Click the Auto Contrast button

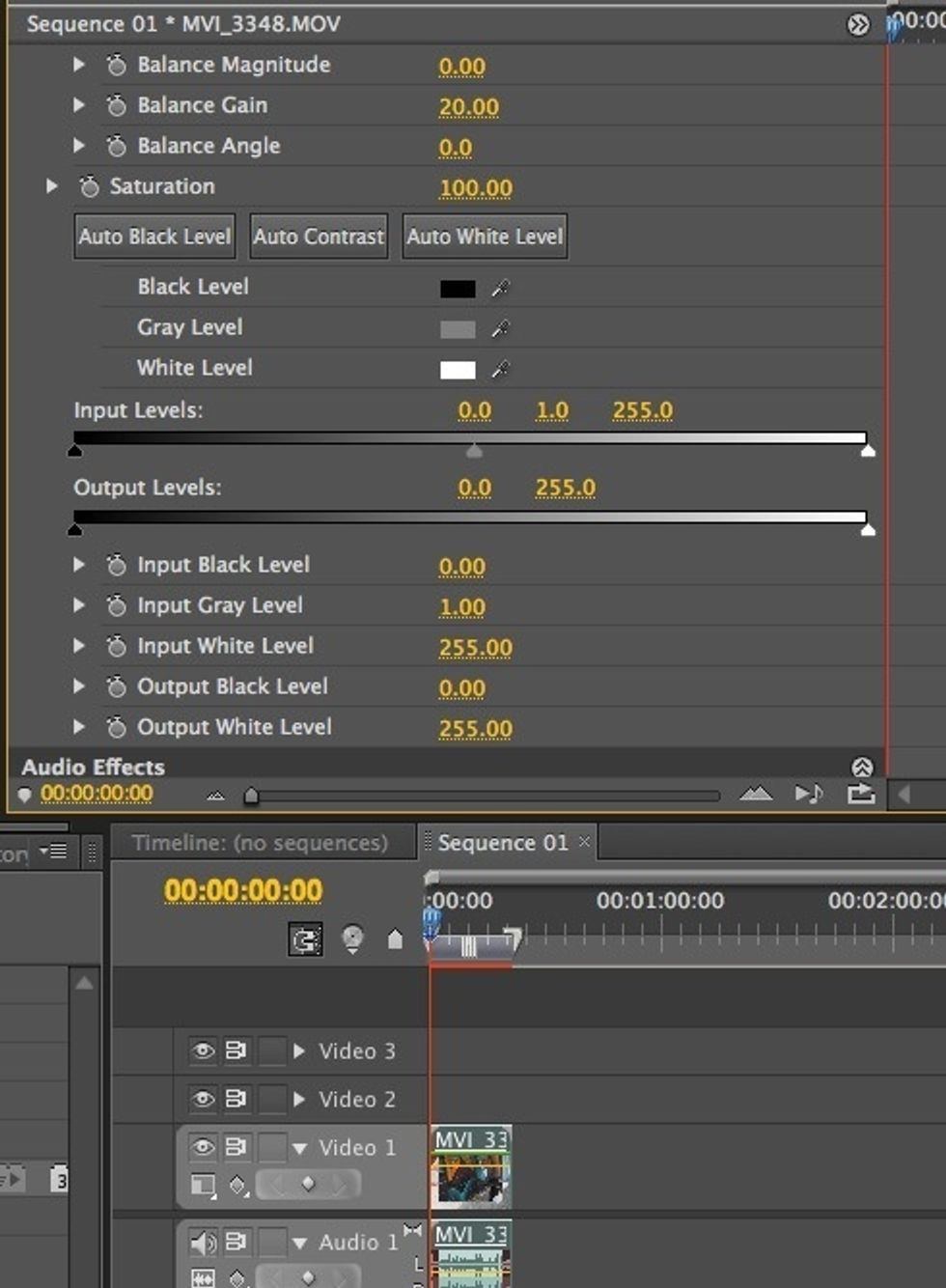pyautogui.click(x=319, y=236)
